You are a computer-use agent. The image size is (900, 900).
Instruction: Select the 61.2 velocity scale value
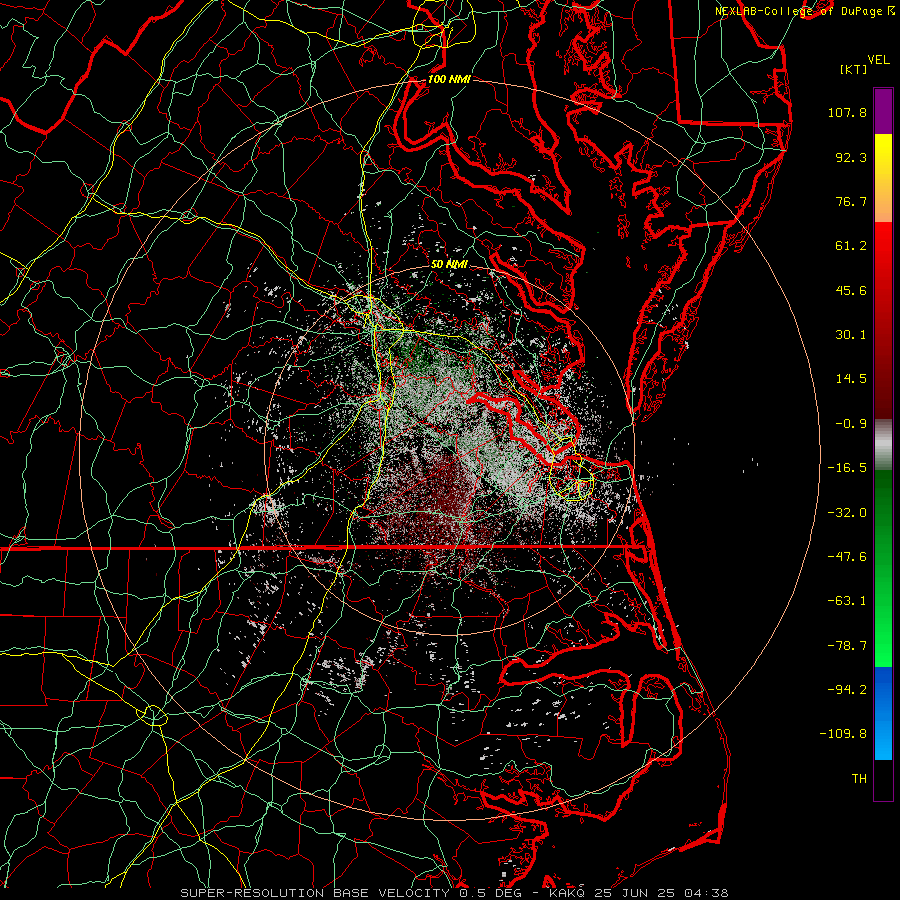[851, 246]
